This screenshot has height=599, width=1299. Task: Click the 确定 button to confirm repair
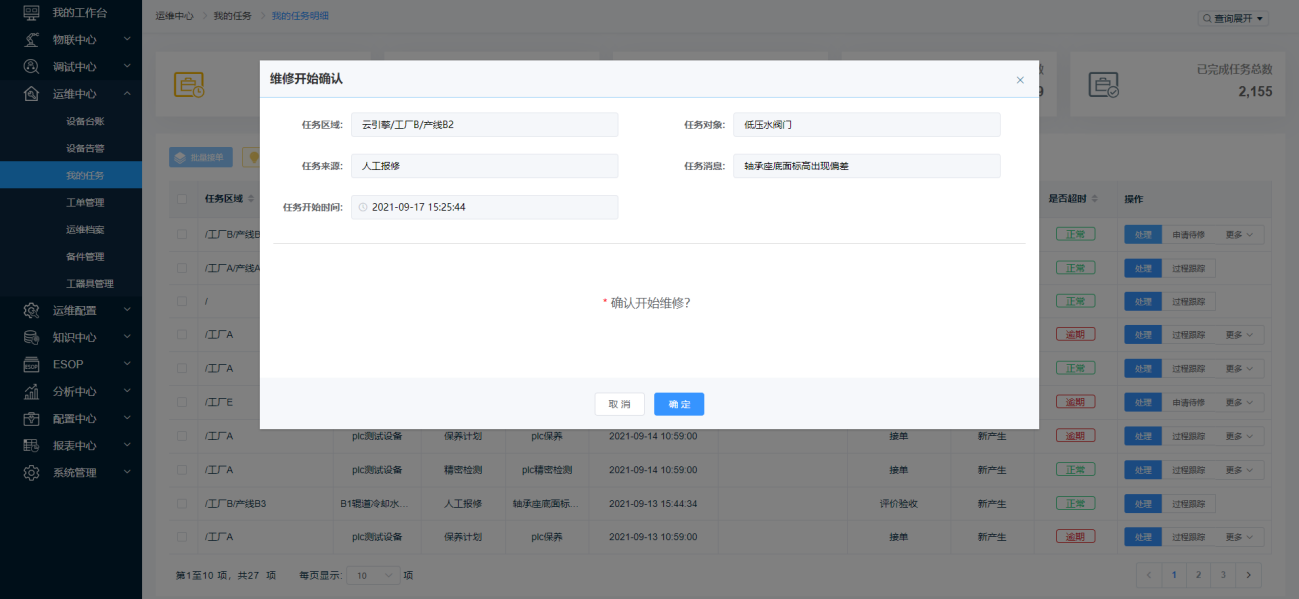[679, 404]
